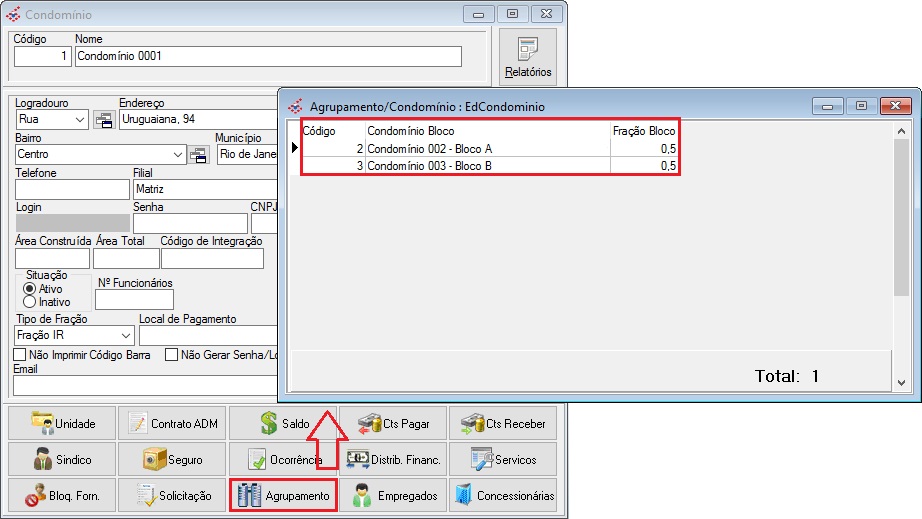Viewport: 922px width, 519px height.
Task: Click the Nome input field
Action: [x=268, y=57]
